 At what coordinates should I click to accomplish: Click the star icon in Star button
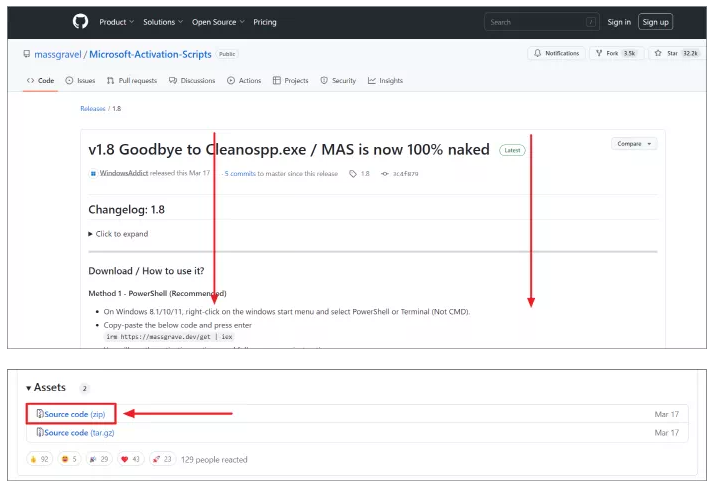click(658, 53)
